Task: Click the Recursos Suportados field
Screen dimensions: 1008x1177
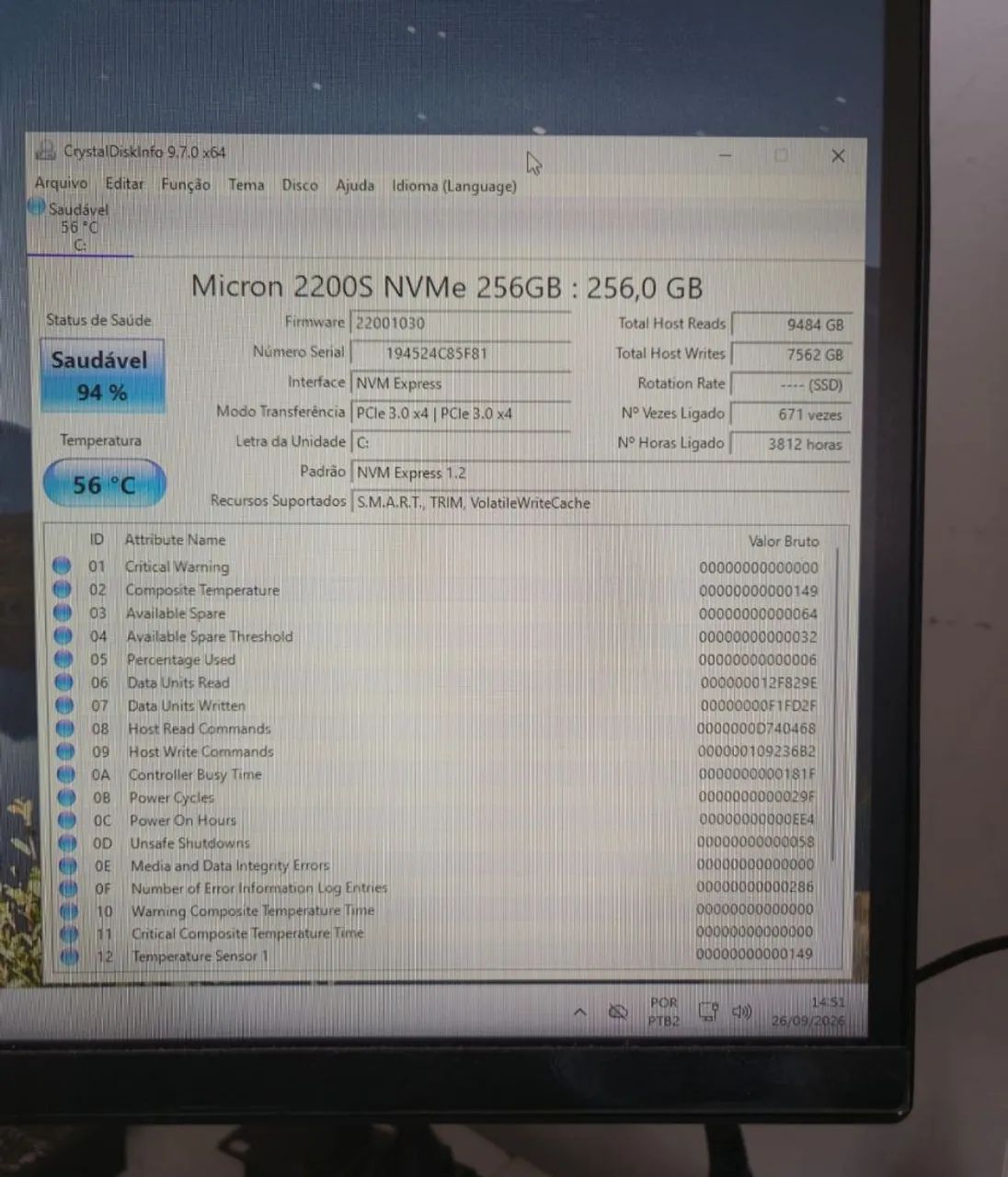Action: click(599, 503)
